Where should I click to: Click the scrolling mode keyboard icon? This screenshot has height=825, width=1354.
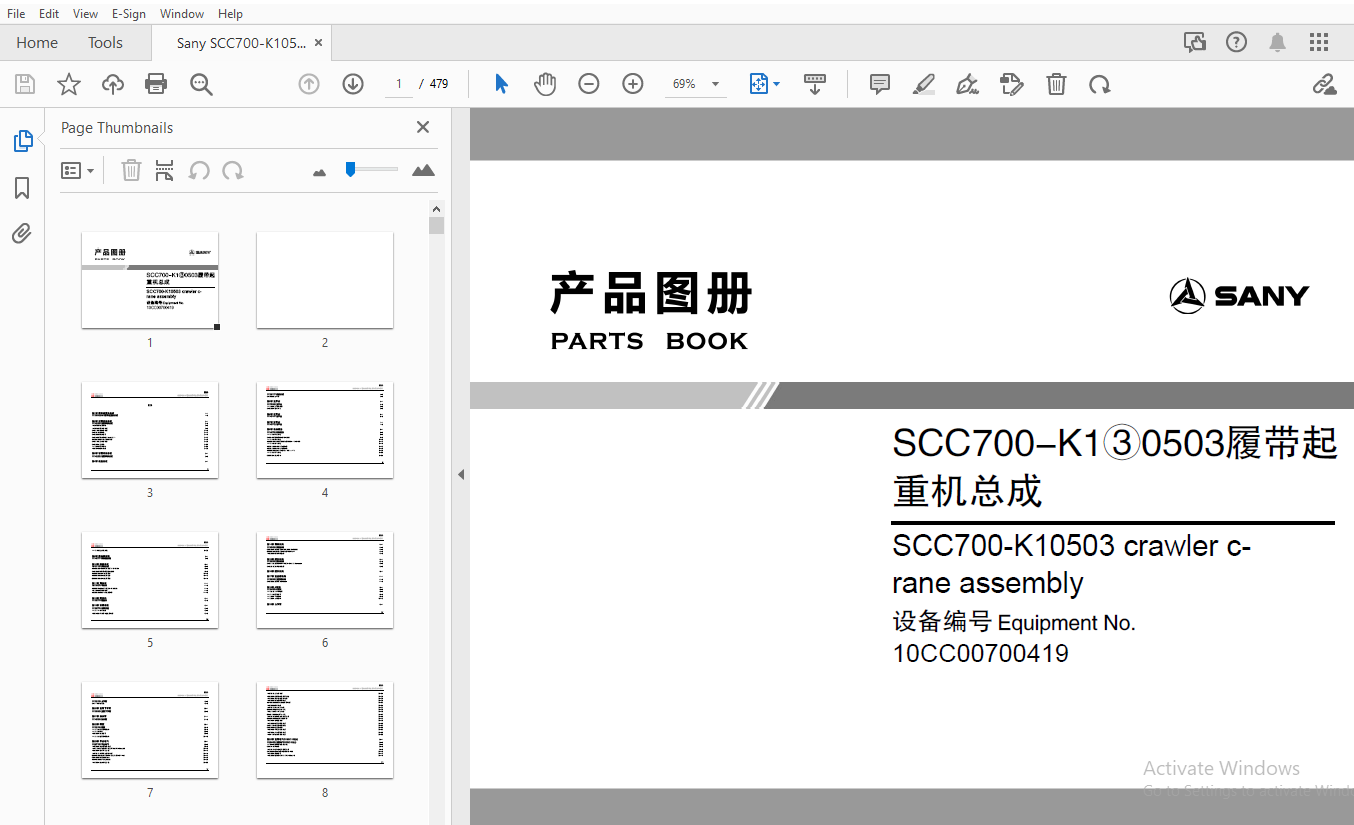[815, 84]
